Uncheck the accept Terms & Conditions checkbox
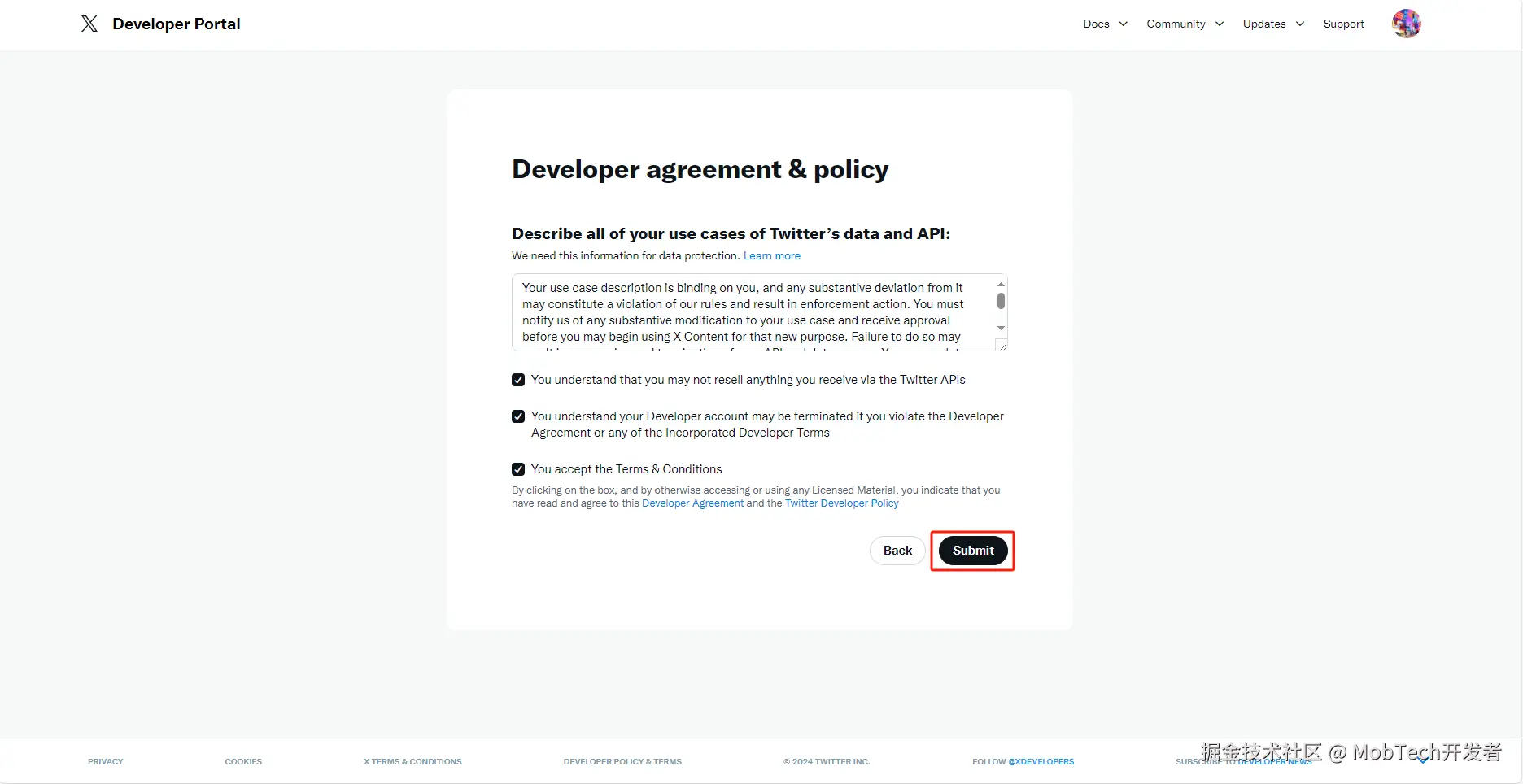Screen dimensions: 1523x784 [518, 469]
